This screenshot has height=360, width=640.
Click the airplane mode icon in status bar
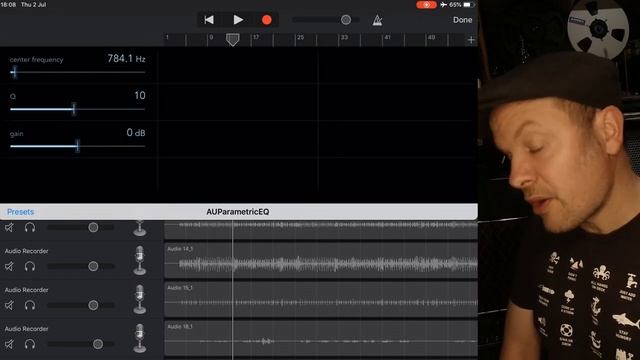coord(443,5)
